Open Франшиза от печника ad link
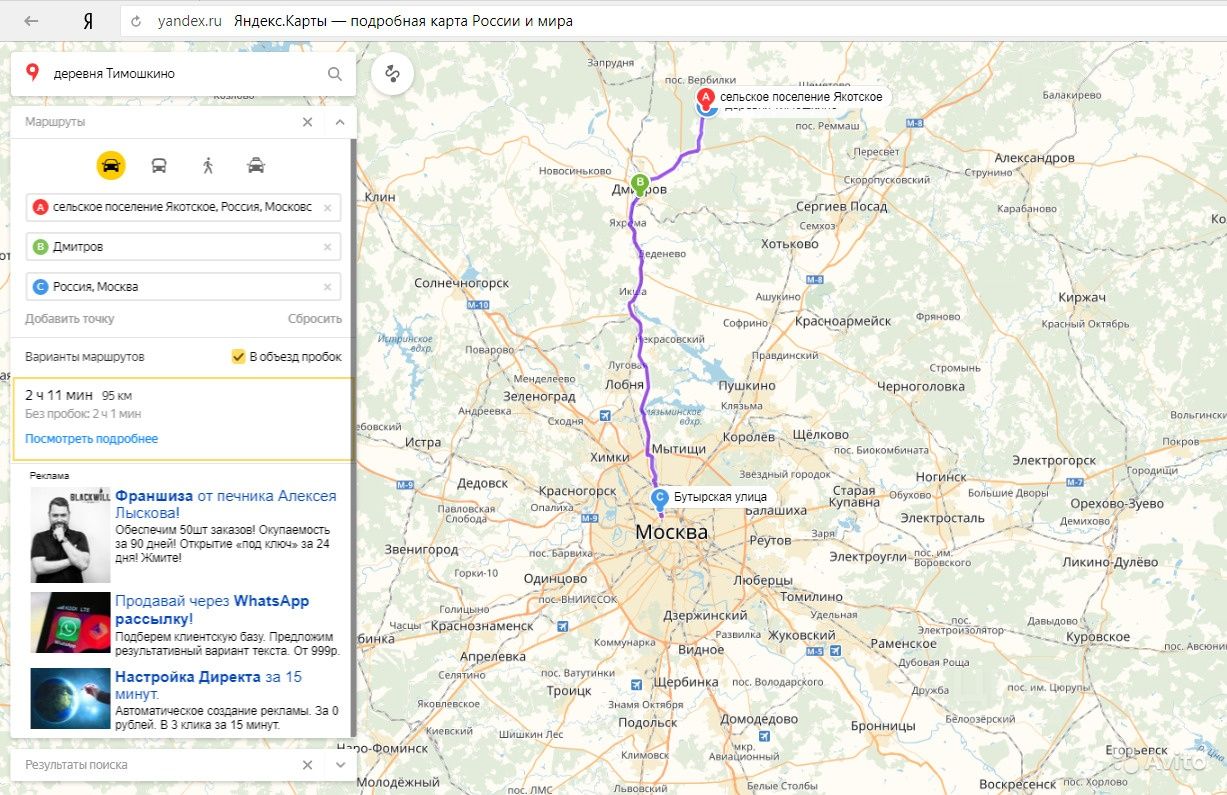 coord(226,503)
